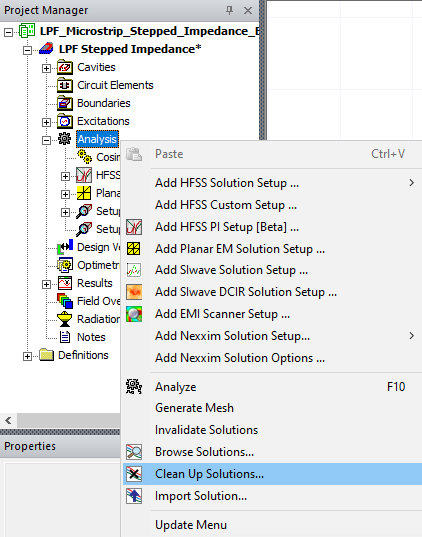Collapse the LPF_Microstrip project root node
422x537 pixels.
tap(9, 32)
